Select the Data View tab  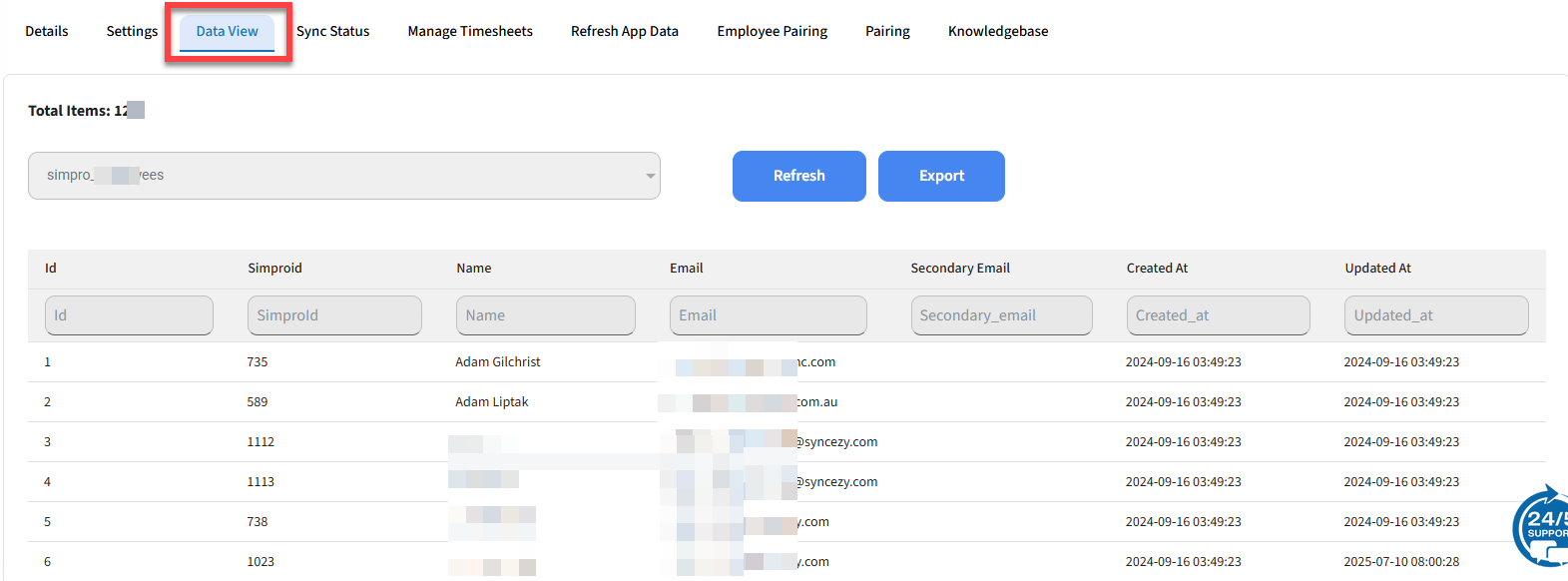pos(228,31)
